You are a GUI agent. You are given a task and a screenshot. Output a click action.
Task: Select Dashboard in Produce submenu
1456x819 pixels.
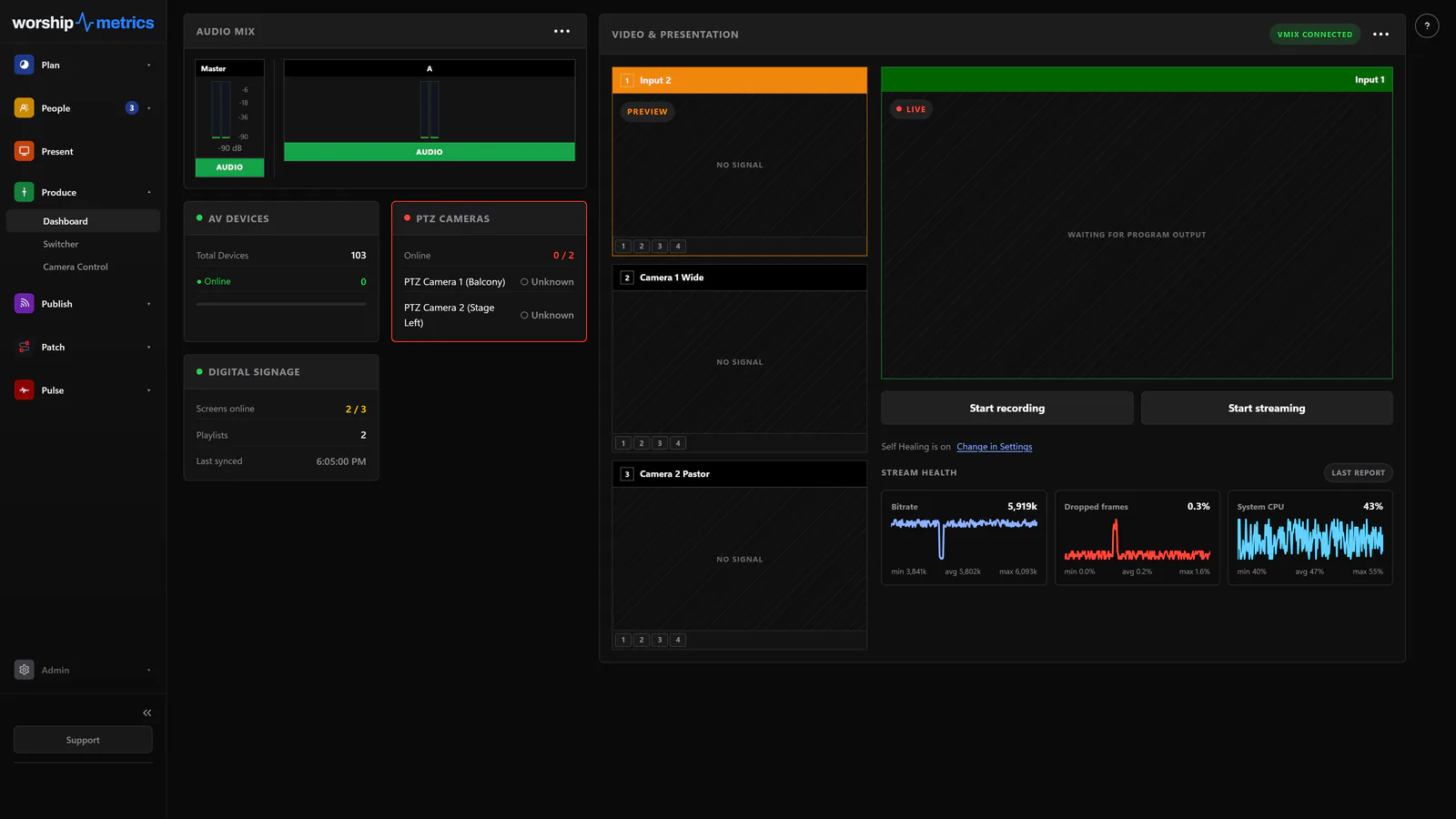83,221
